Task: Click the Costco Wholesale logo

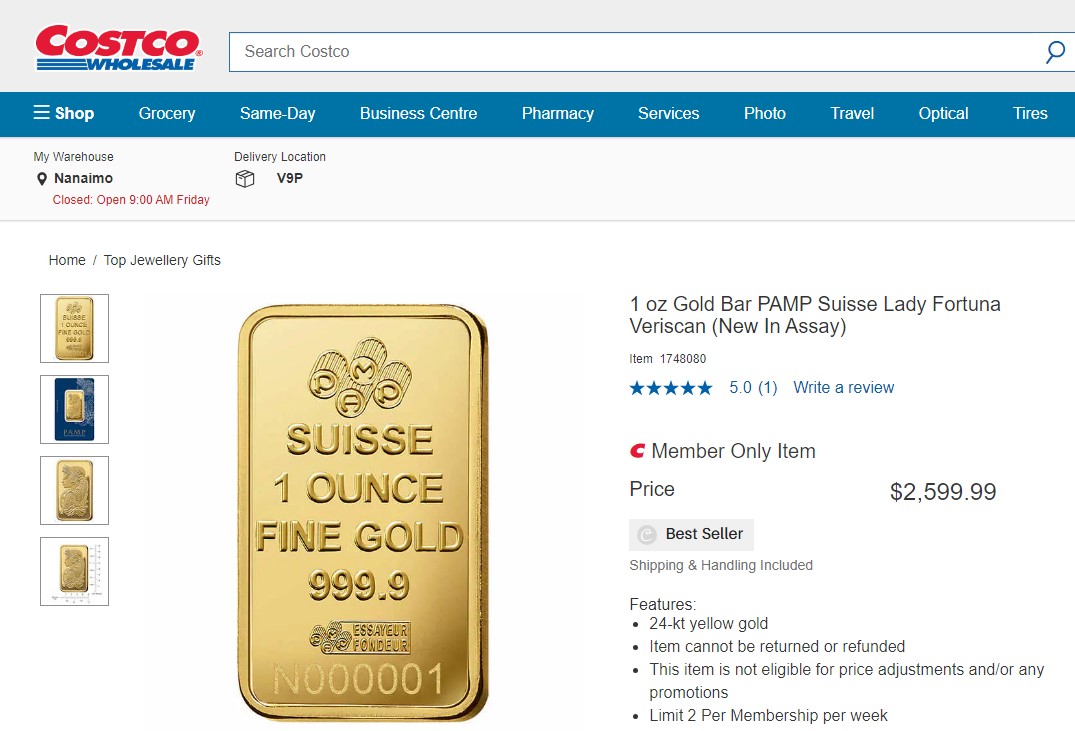Action: click(118, 48)
